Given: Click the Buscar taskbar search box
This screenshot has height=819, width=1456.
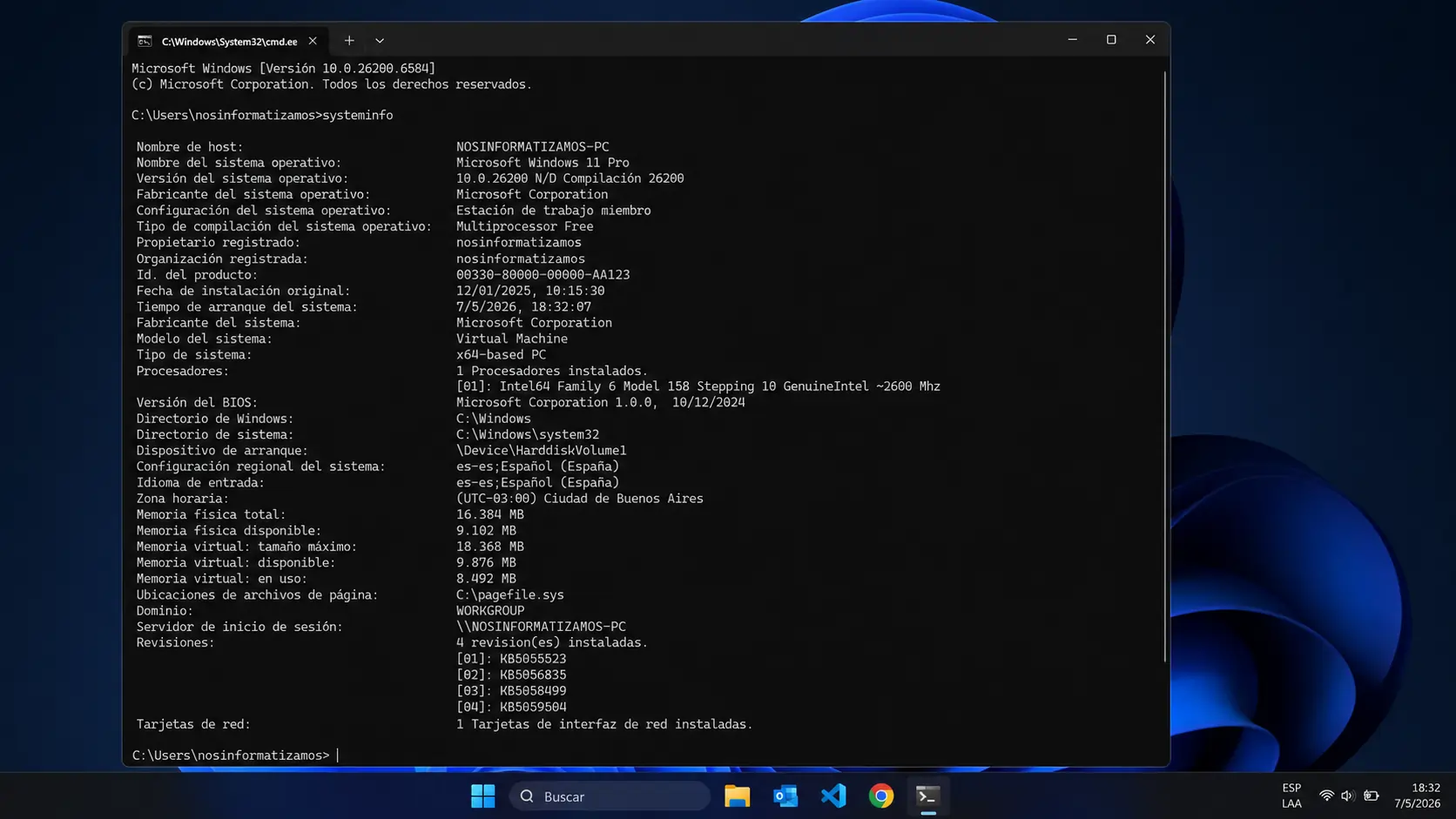Looking at the screenshot, I should (x=610, y=796).
